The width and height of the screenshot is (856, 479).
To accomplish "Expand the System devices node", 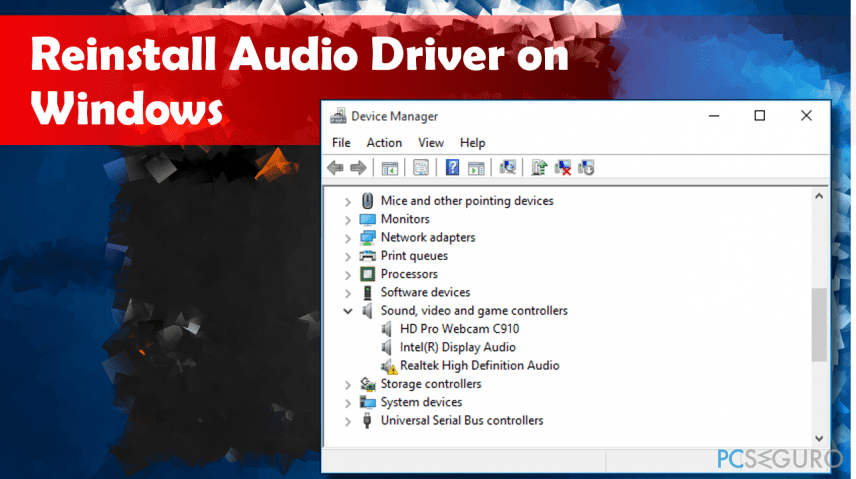I will pos(348,403).
